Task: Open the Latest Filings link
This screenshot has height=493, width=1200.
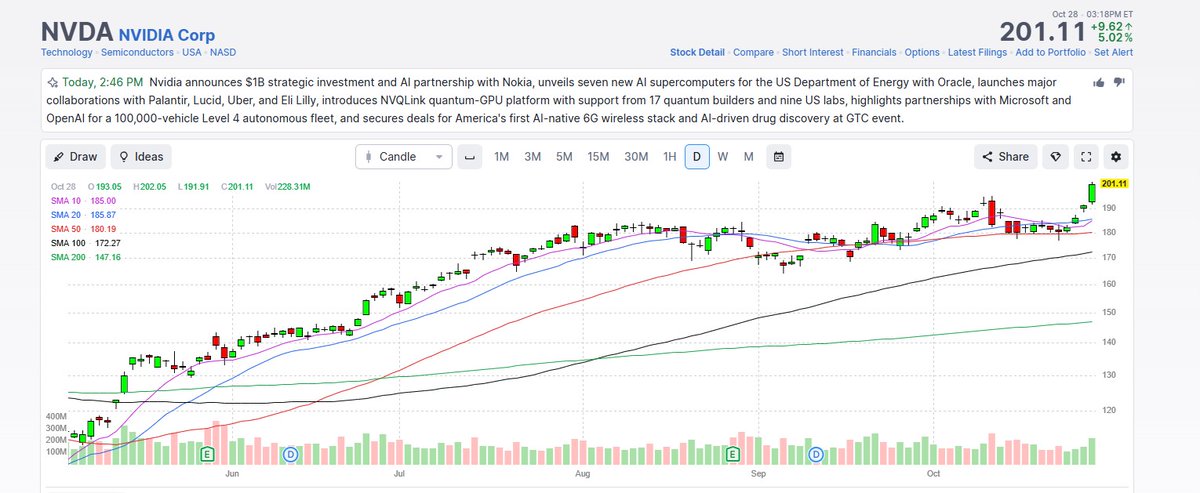Action: pyautogui.click(x=977, y=52)
